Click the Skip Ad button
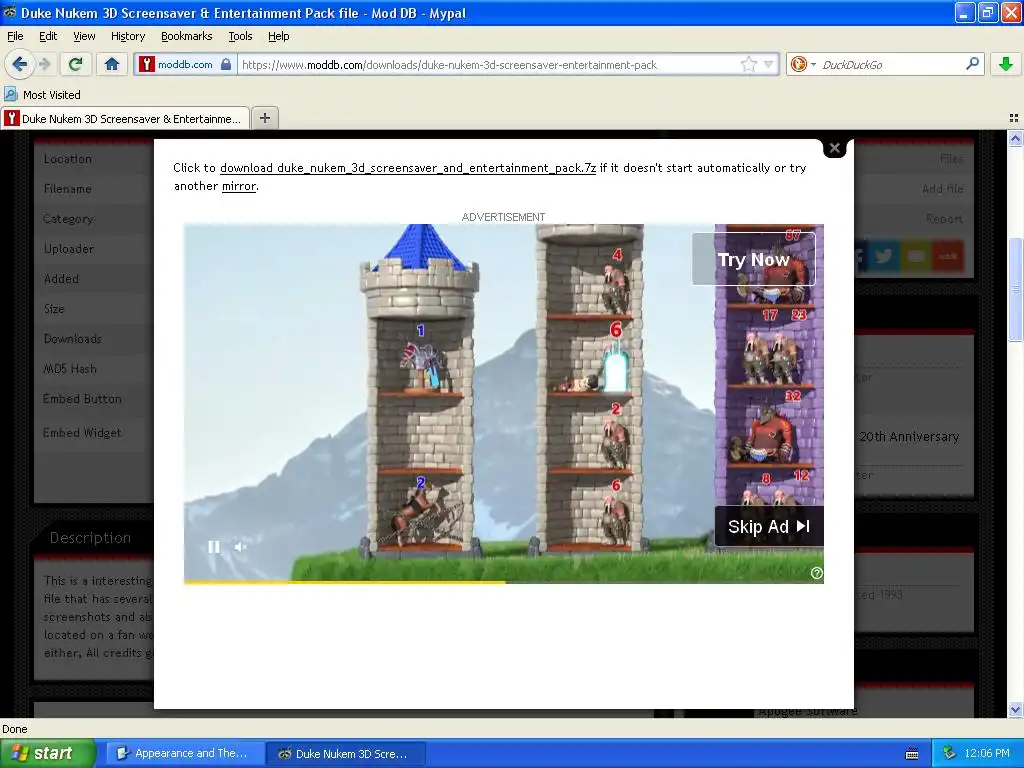This screenshot has height=768, width=1024. [x=769, y=526]
